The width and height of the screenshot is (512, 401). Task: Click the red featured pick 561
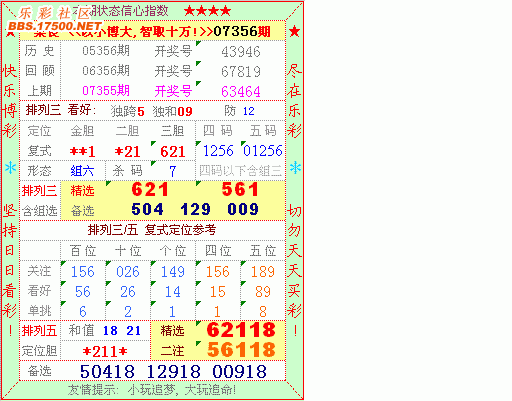coord(240,190)
